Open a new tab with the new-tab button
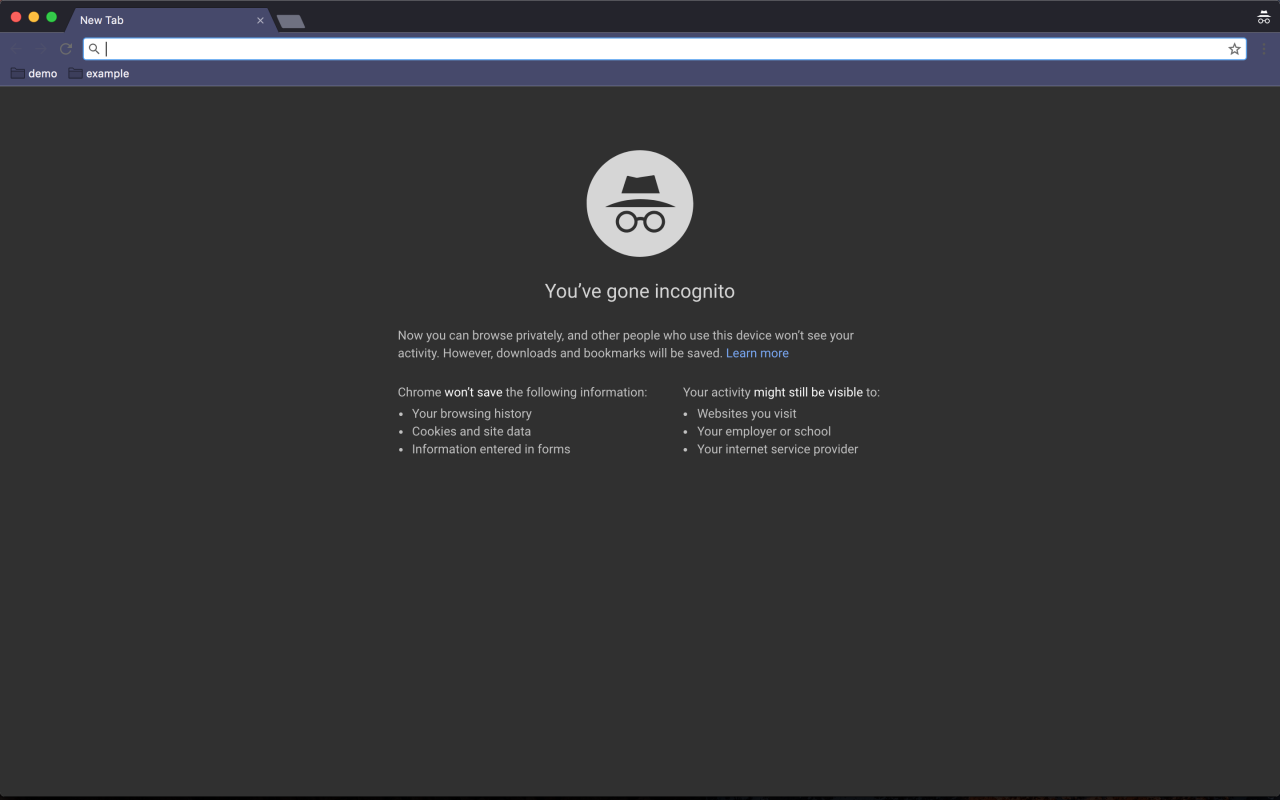Viewport: 1280px width, 800px height. (291, 21)
